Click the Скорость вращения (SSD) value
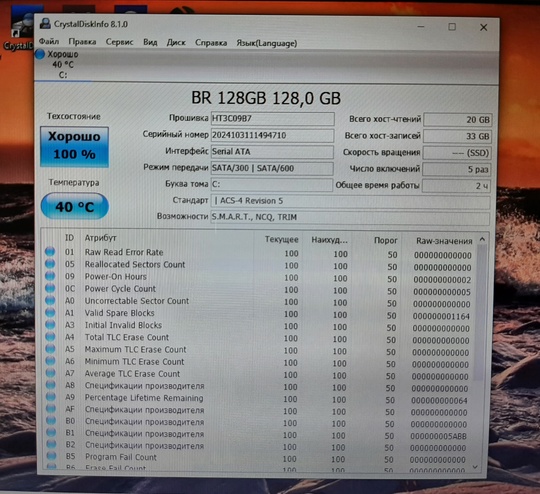 (x=457, y=153)
